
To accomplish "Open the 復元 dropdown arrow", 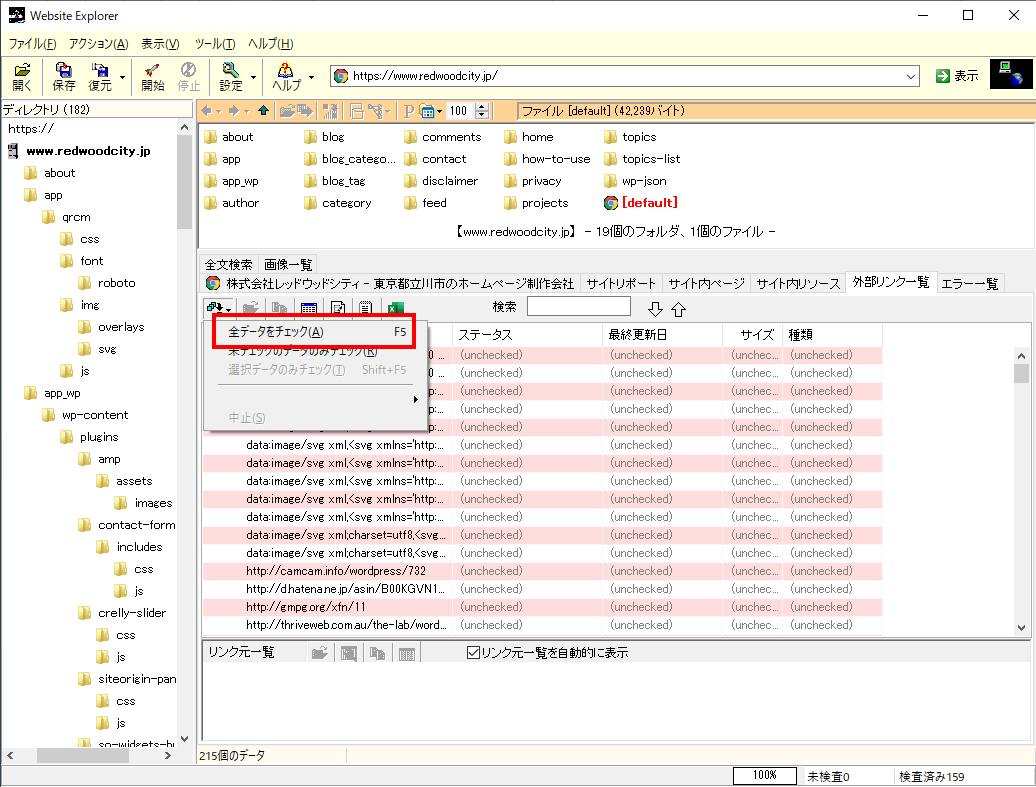I will click(122, 77).
